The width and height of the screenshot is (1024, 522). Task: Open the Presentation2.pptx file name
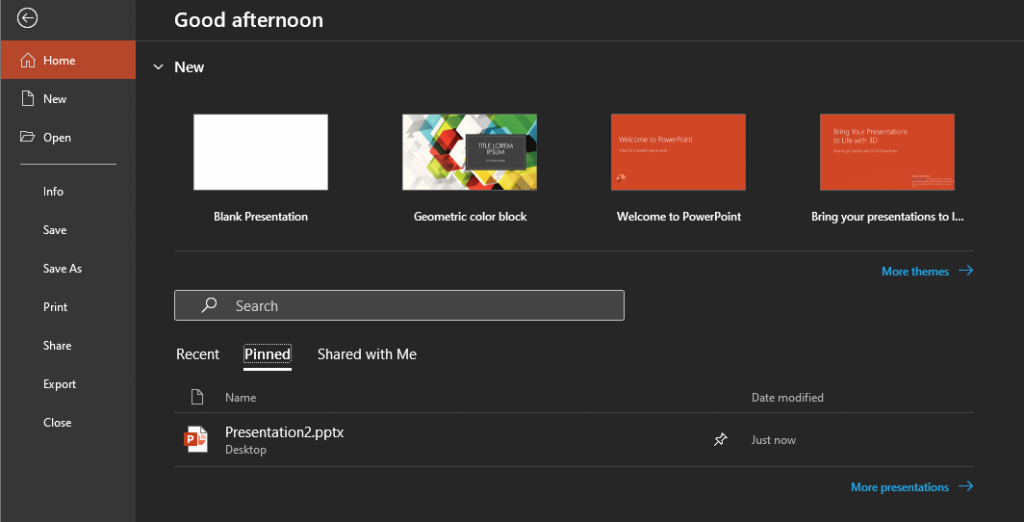tap(284, 432)
